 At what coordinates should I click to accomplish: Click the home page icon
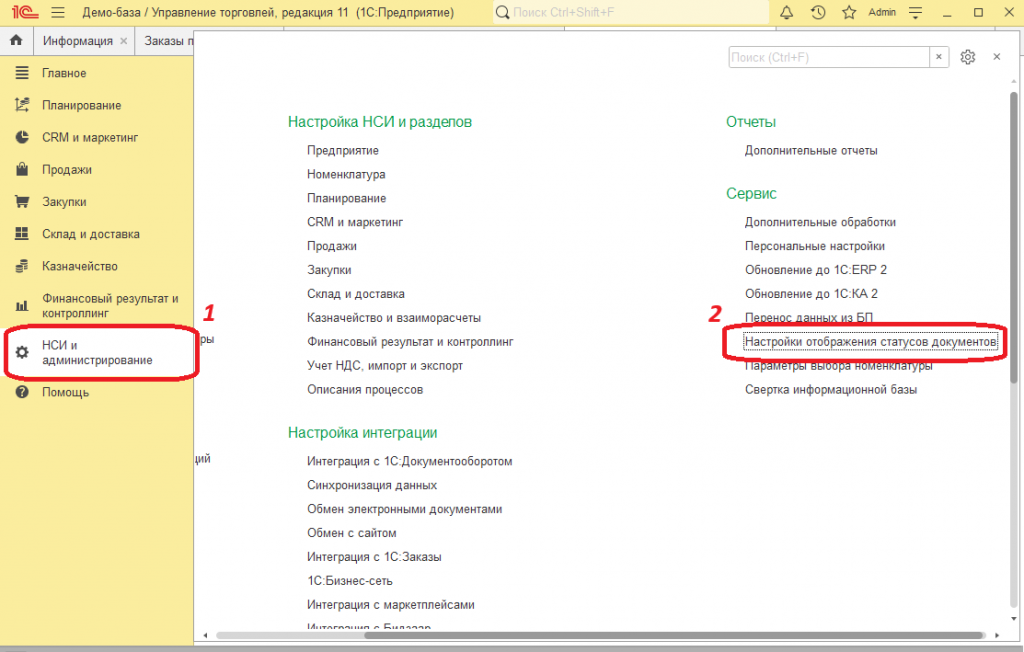[16, 41]
